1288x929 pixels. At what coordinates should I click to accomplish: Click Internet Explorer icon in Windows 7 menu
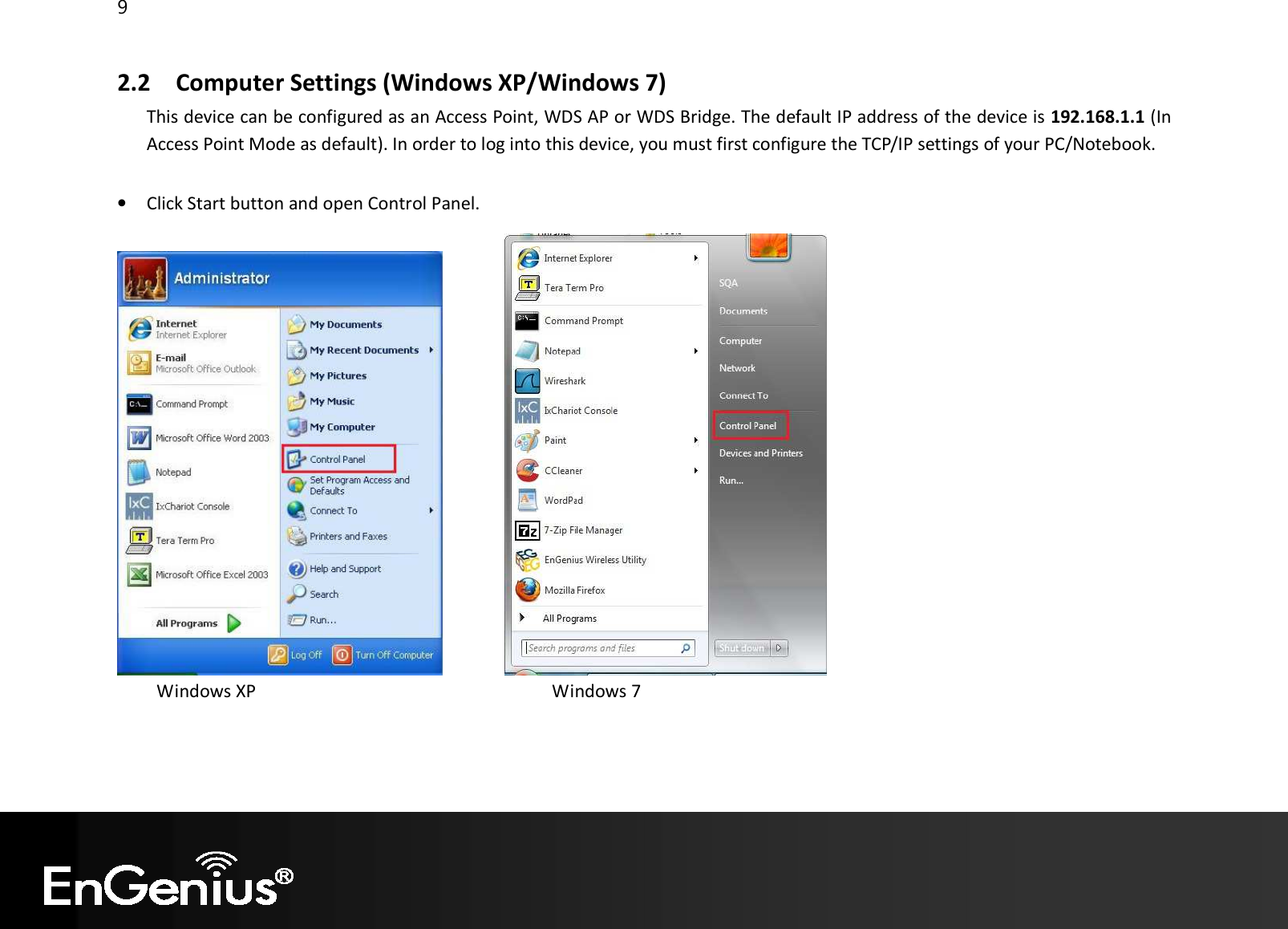528,258
